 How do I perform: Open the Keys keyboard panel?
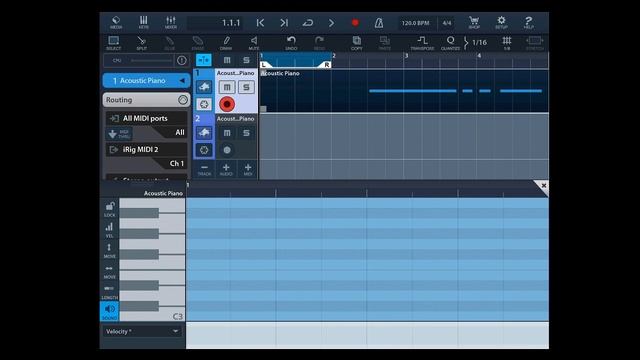click(x=143, y=22)
